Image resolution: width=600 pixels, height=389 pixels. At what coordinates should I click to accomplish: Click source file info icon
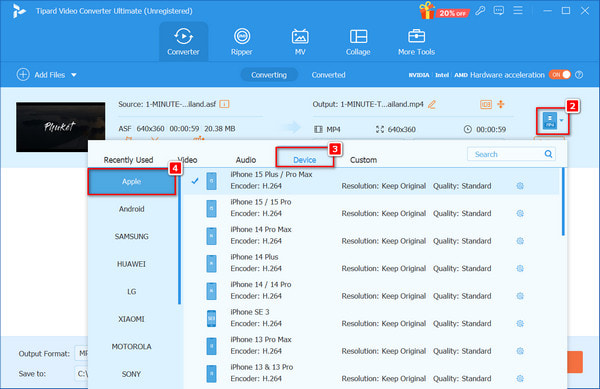click(x=224, y=104)
